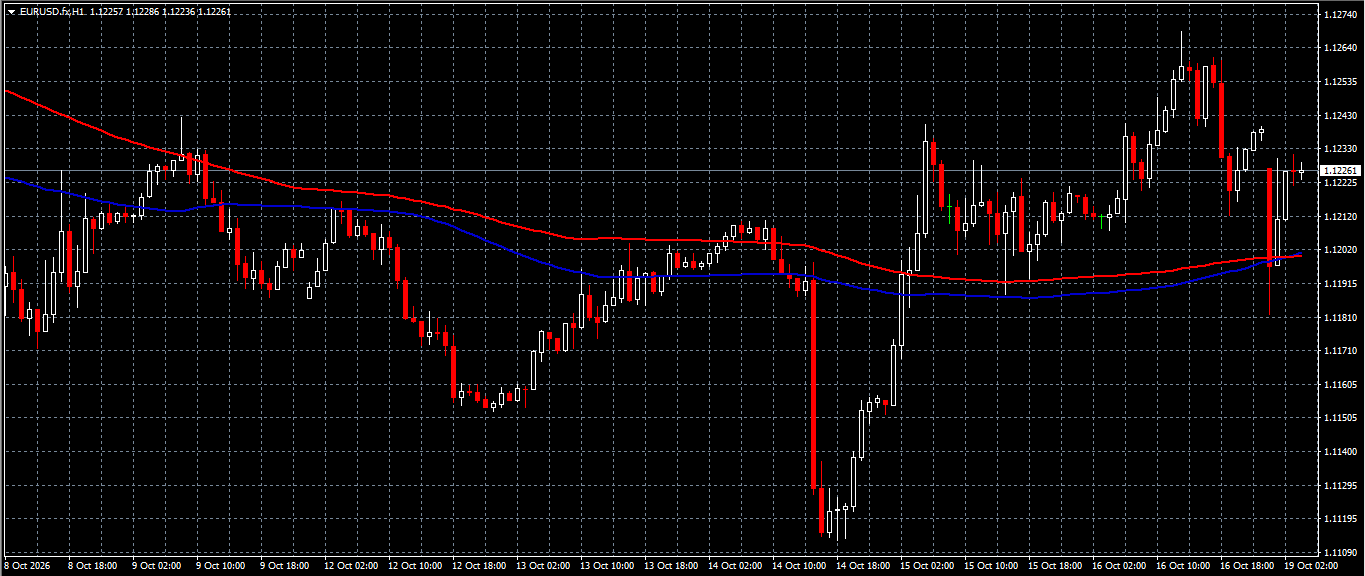This screenshot has width=1365, height=576.
Task: Click the tall red 14 Oct sell-off candle
Action: (814, 385)
